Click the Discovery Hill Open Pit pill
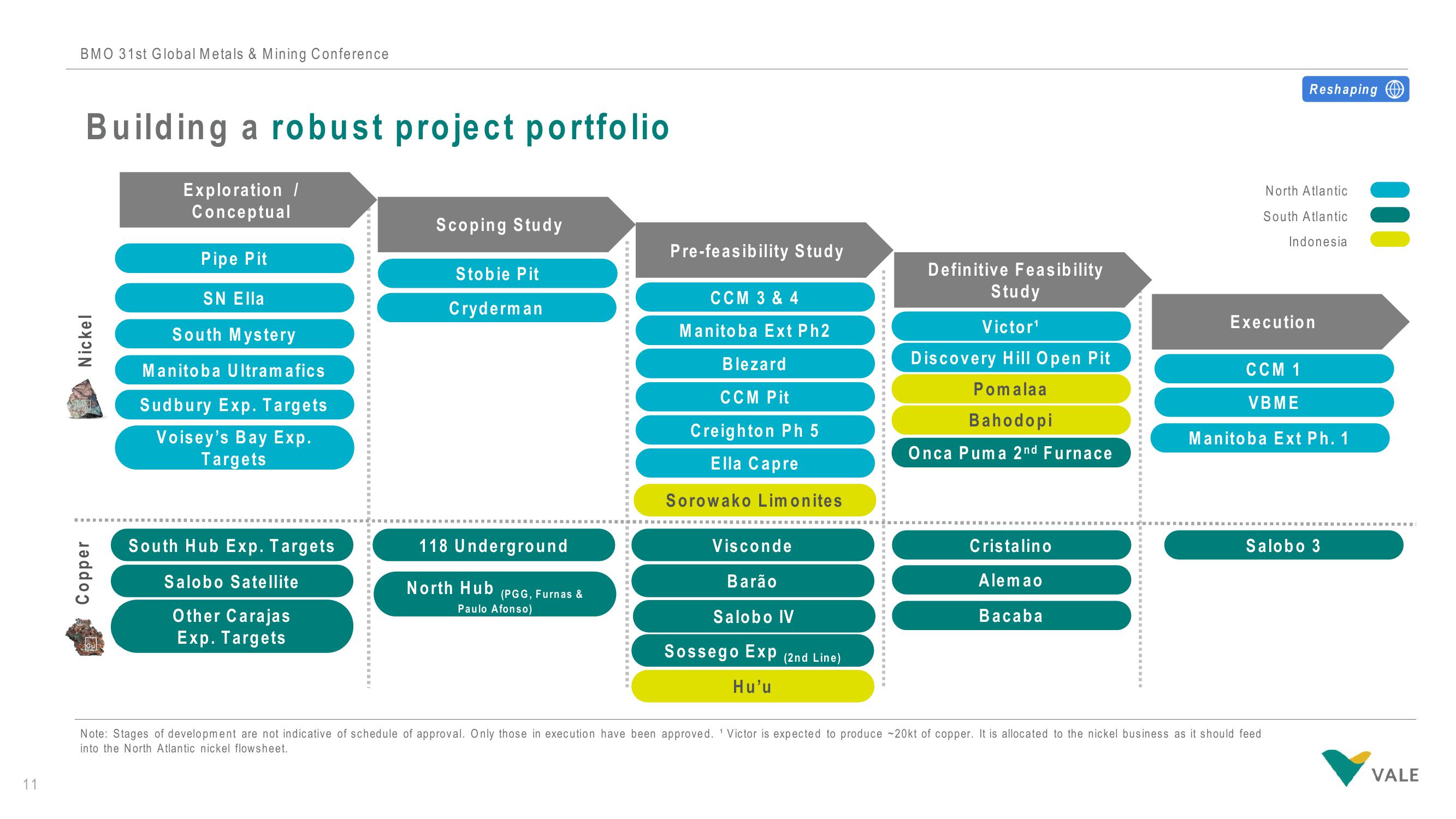 pos(1011,358)
